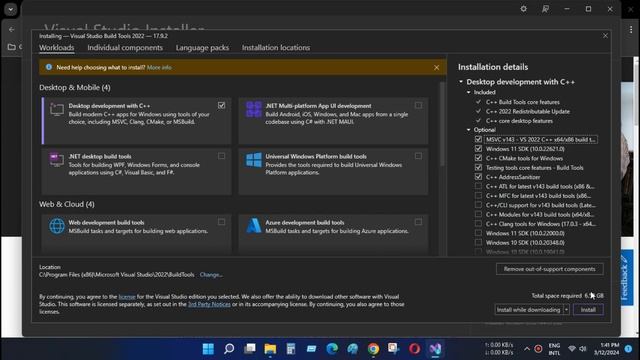Launch Opera browser from the taskbar
Image resolution: width=640 pixels, height=360 pixels.
pos(414,349)
